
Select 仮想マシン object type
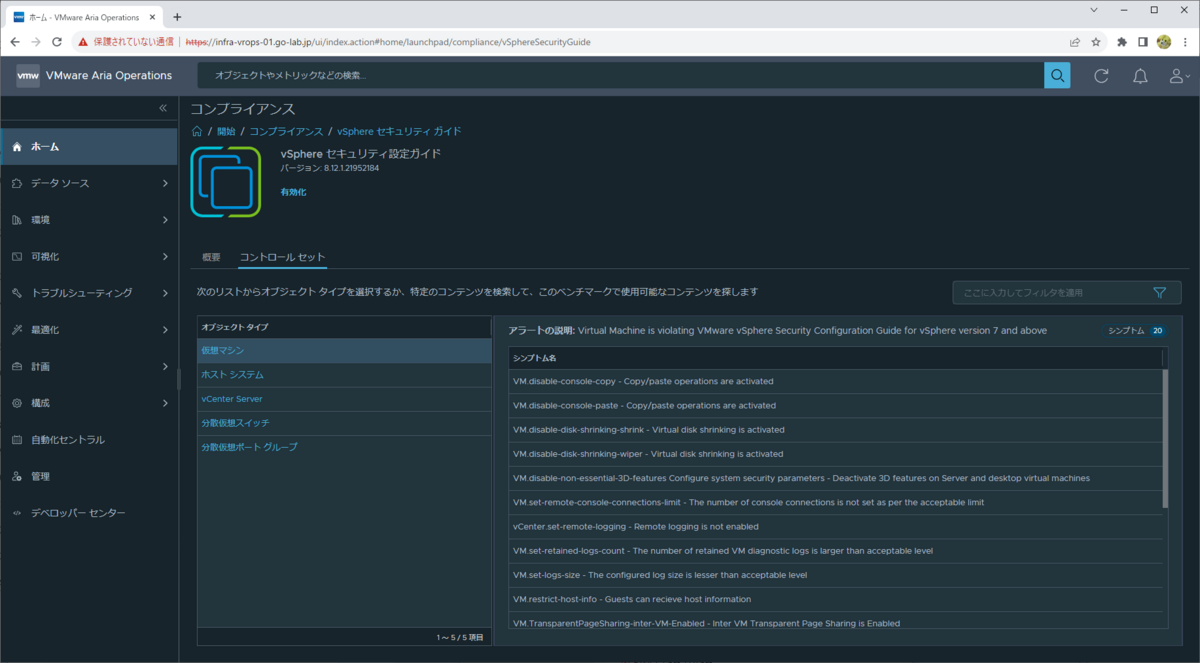344,351
